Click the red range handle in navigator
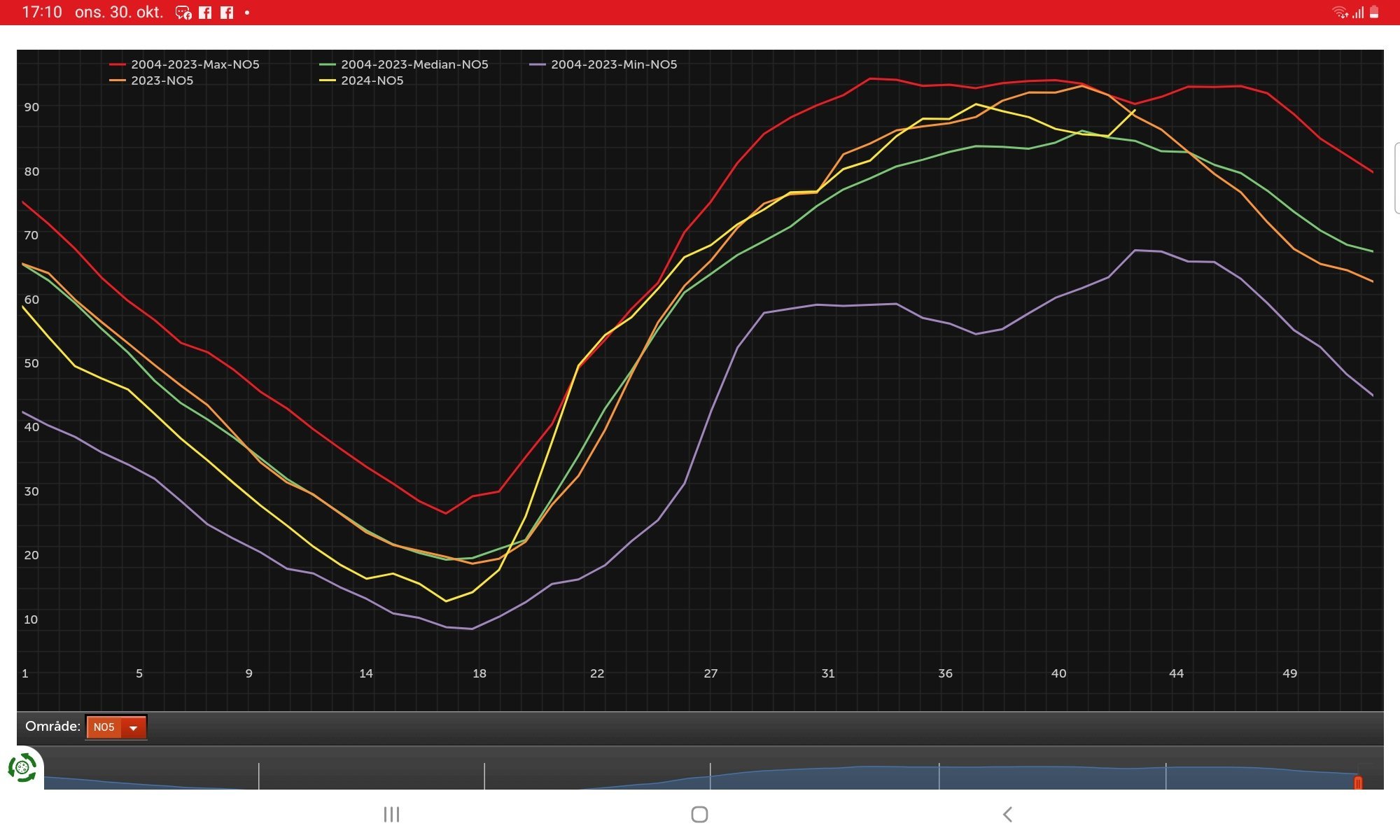 click(x=1358, y=783)
